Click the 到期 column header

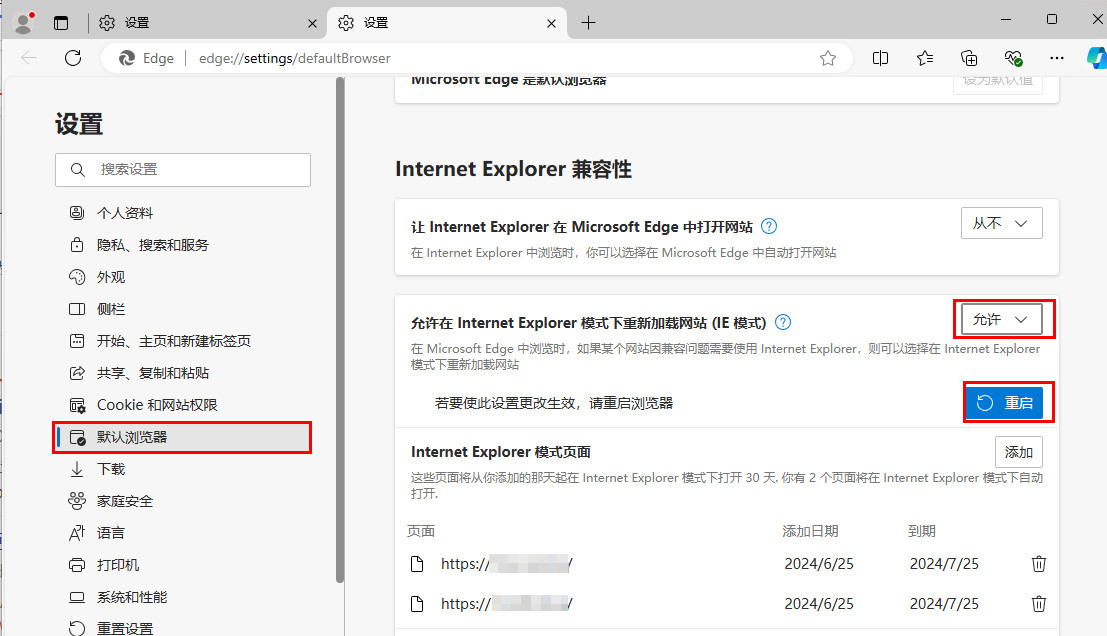coord(922,531)
